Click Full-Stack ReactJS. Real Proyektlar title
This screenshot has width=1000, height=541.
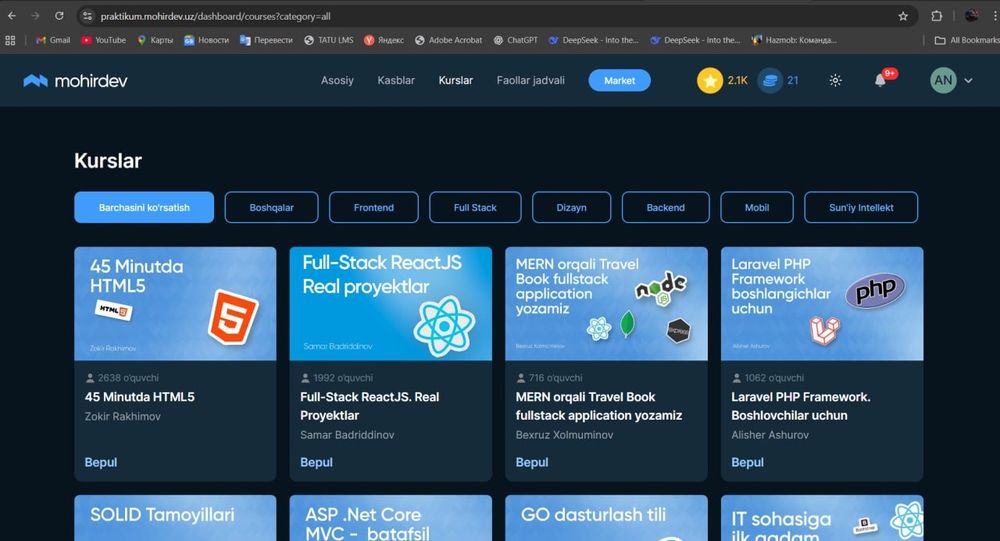coord(370,406)
